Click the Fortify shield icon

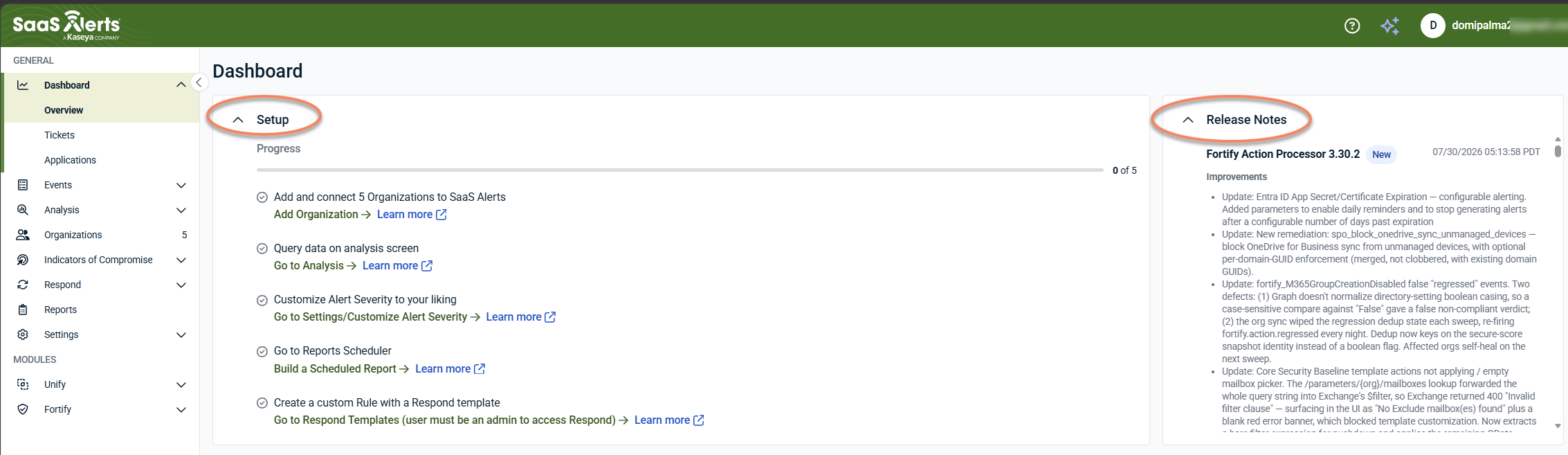(x=23, y=409)
